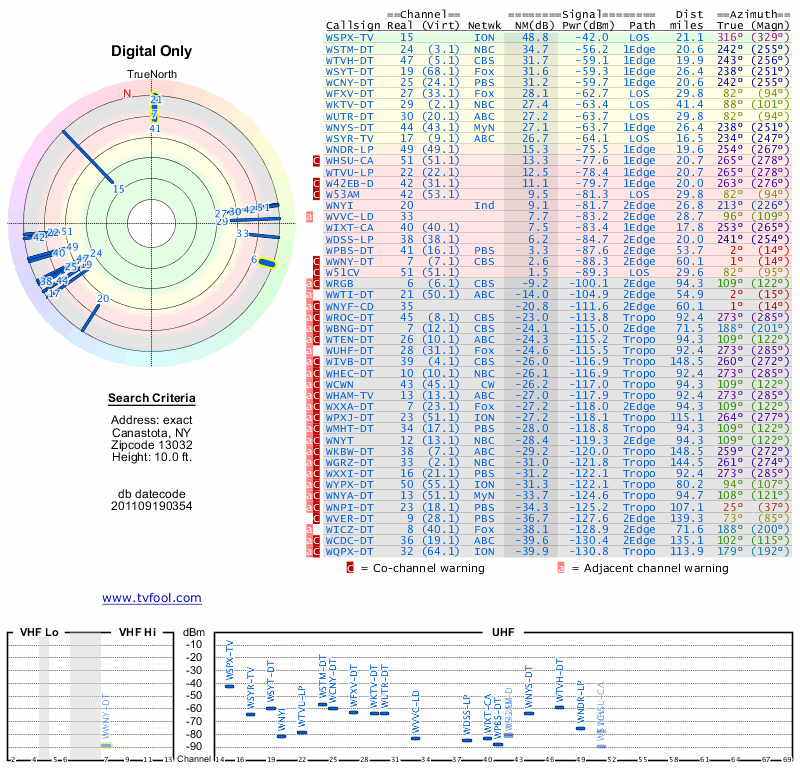The image size is (800, 768).
Task: Click the WSPX-TV marker in UHF chart
Action: [x=230, y=686]
